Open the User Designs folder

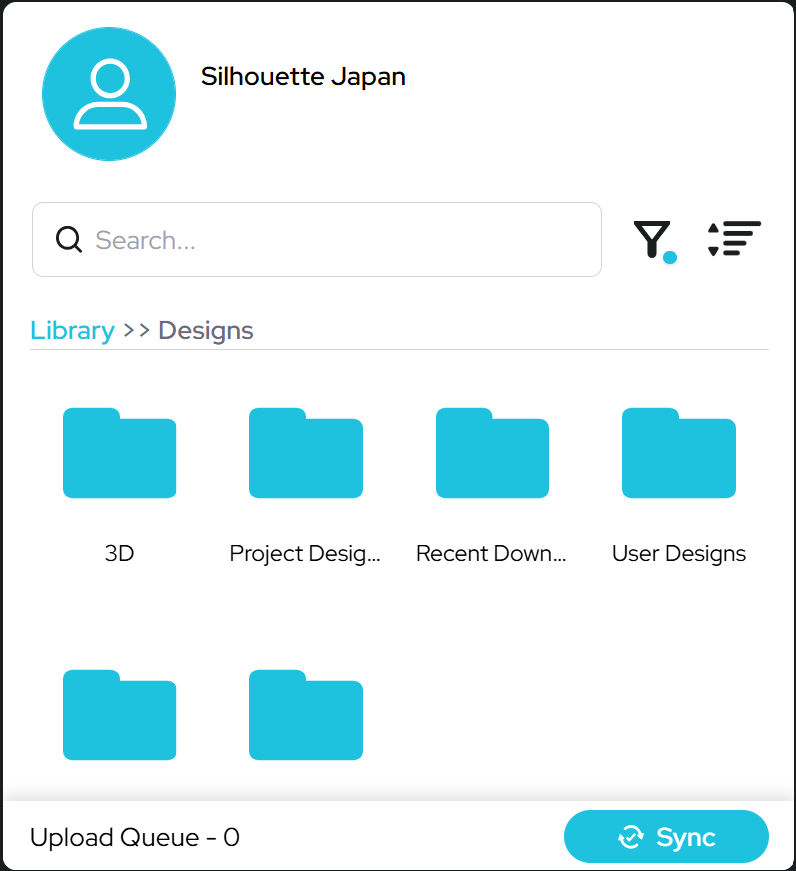[679, 453]
